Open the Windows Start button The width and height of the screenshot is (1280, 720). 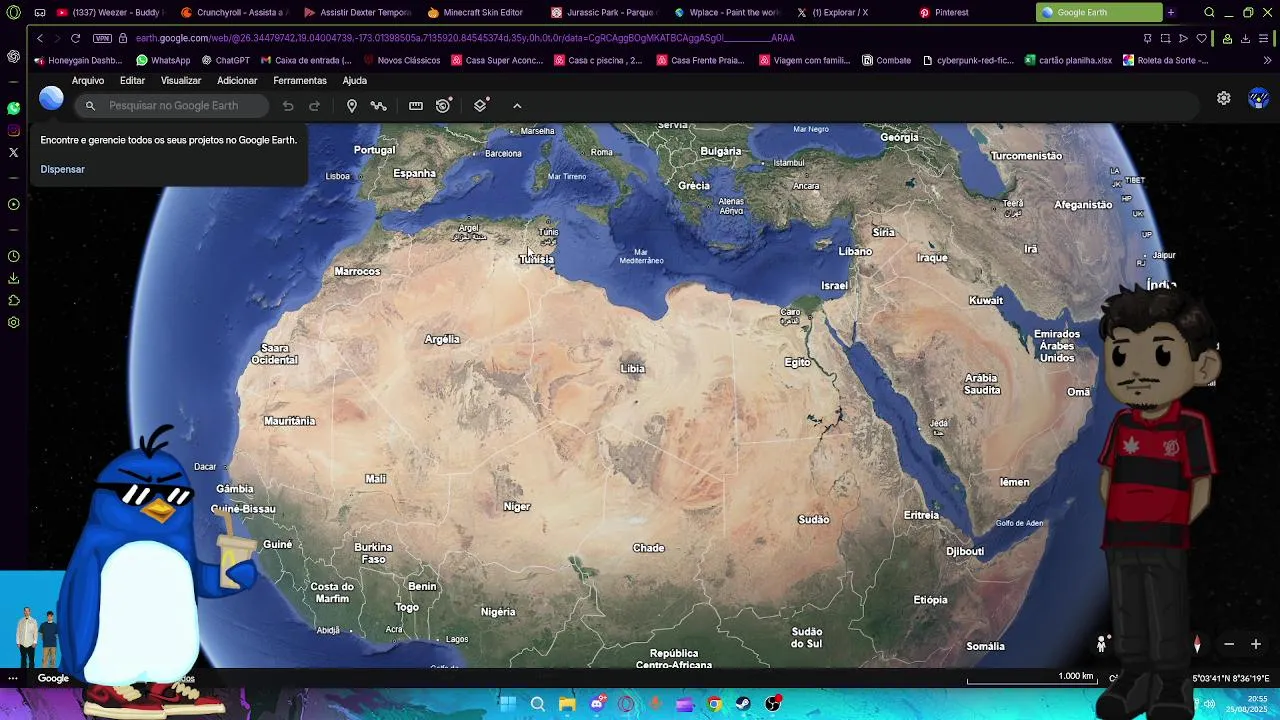pyautogui.click(x=508, y=704)
